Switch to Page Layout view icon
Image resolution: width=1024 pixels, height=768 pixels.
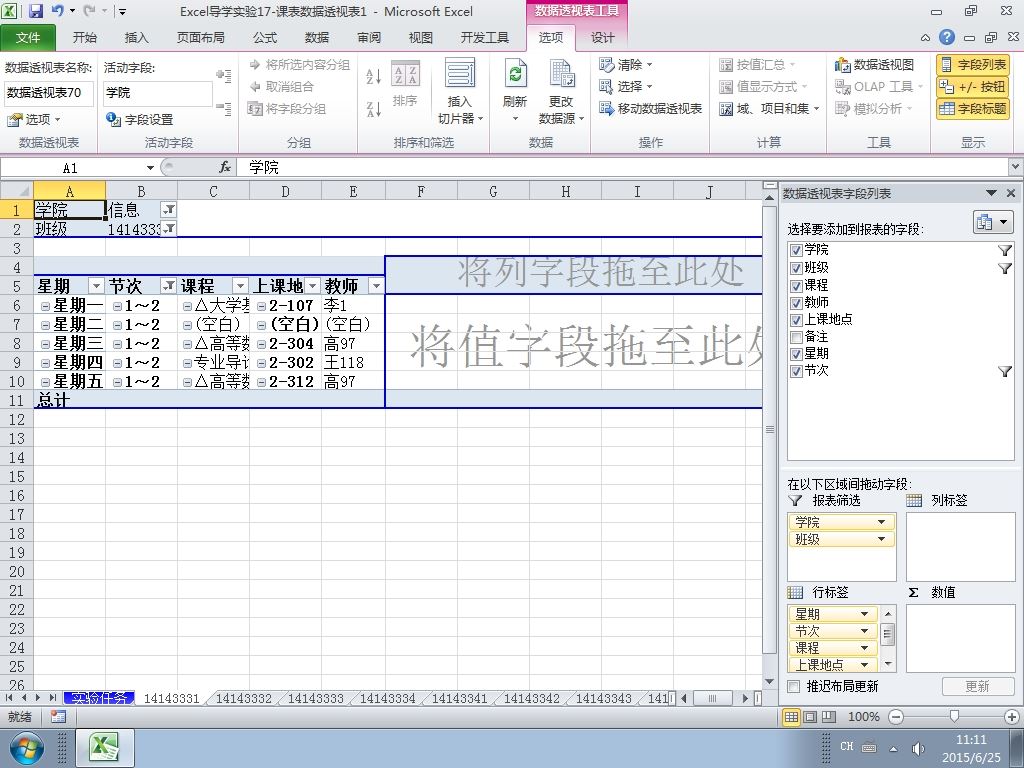click(x=810, y=716)
